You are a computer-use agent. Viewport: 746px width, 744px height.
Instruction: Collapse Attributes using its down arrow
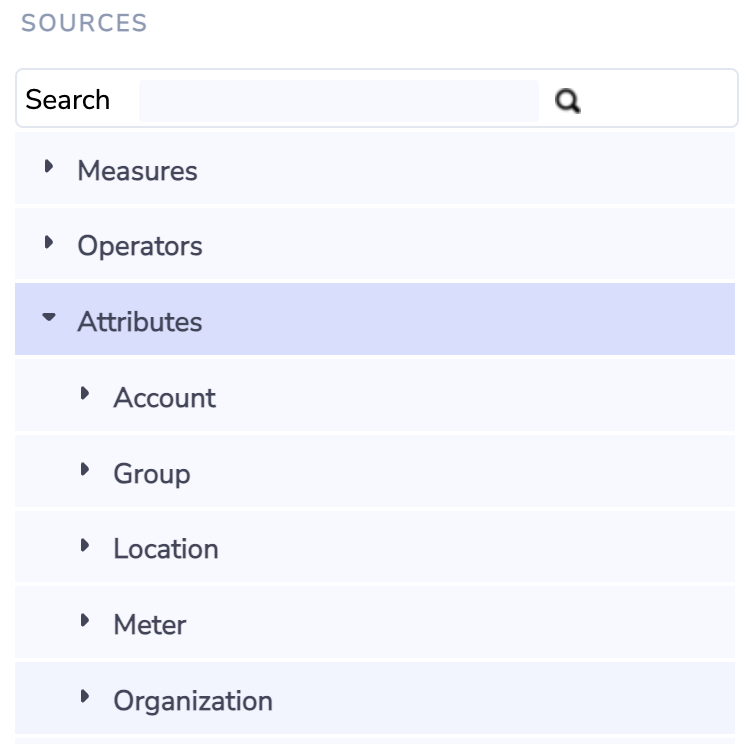click(x=49, y=316)
